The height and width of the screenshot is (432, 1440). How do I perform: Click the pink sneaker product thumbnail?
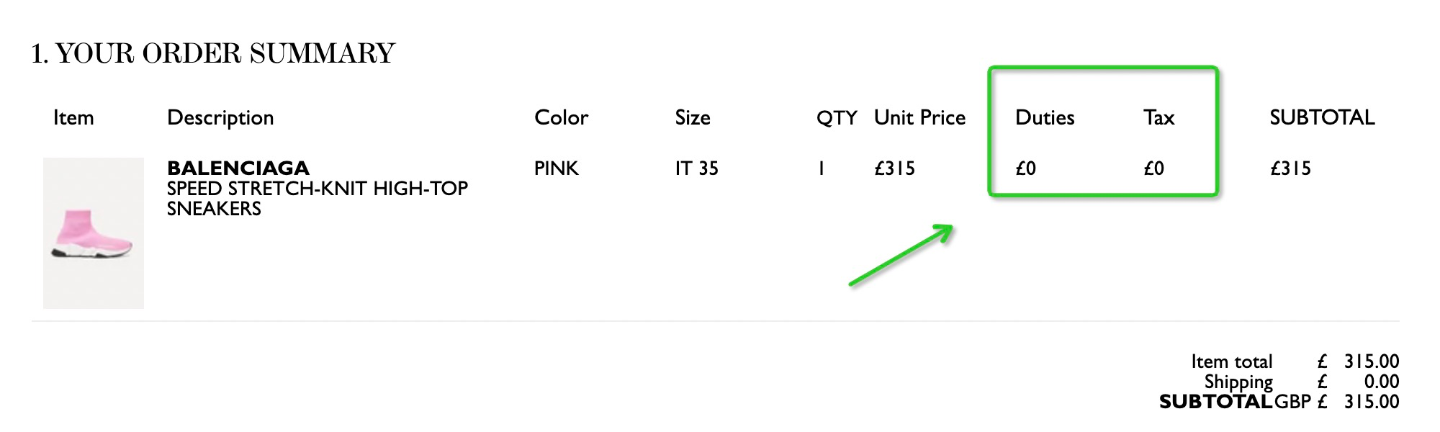tap(93, 233)
